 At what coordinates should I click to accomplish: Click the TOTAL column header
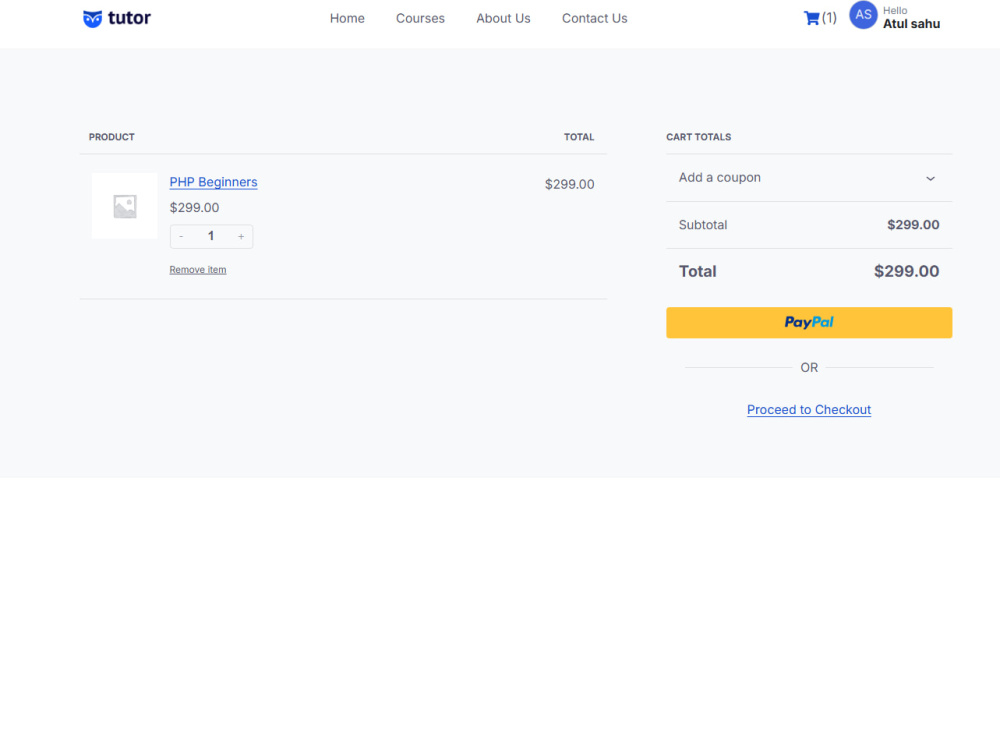578,137
